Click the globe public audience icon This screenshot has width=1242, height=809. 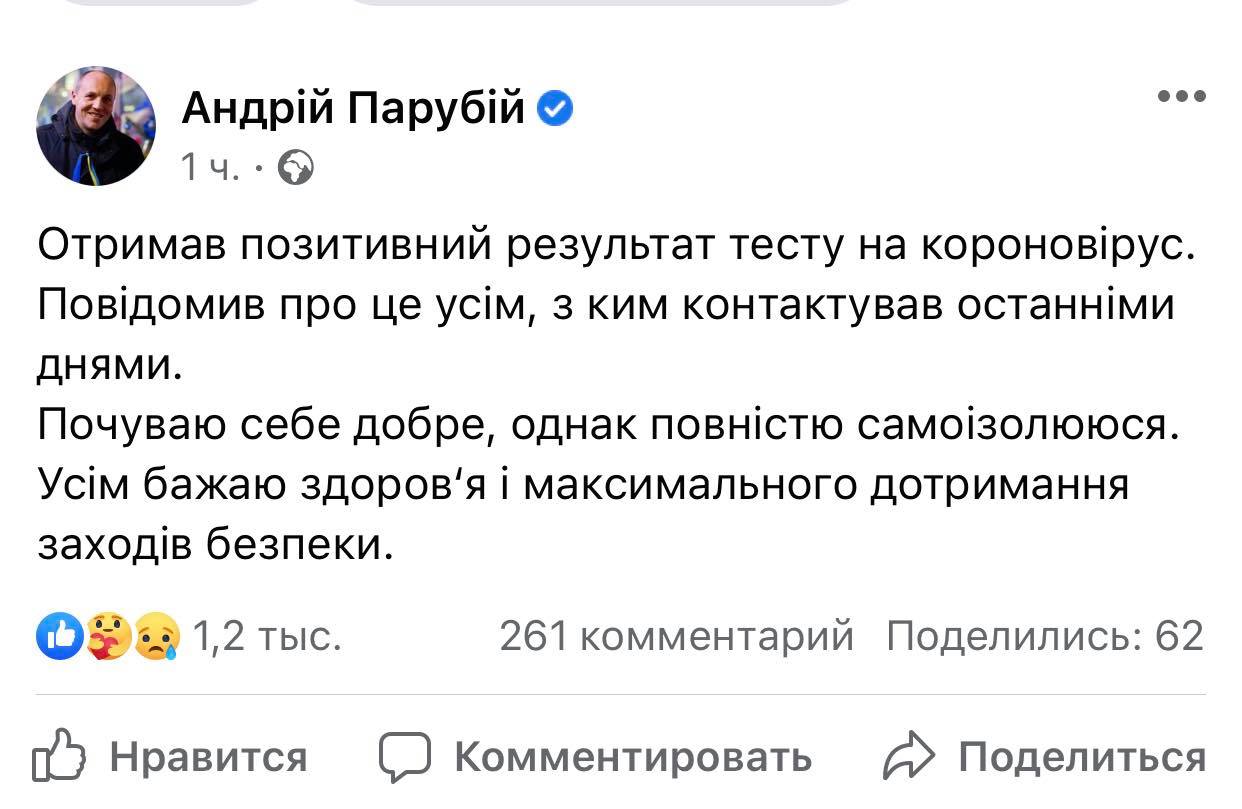coord(295,170)
